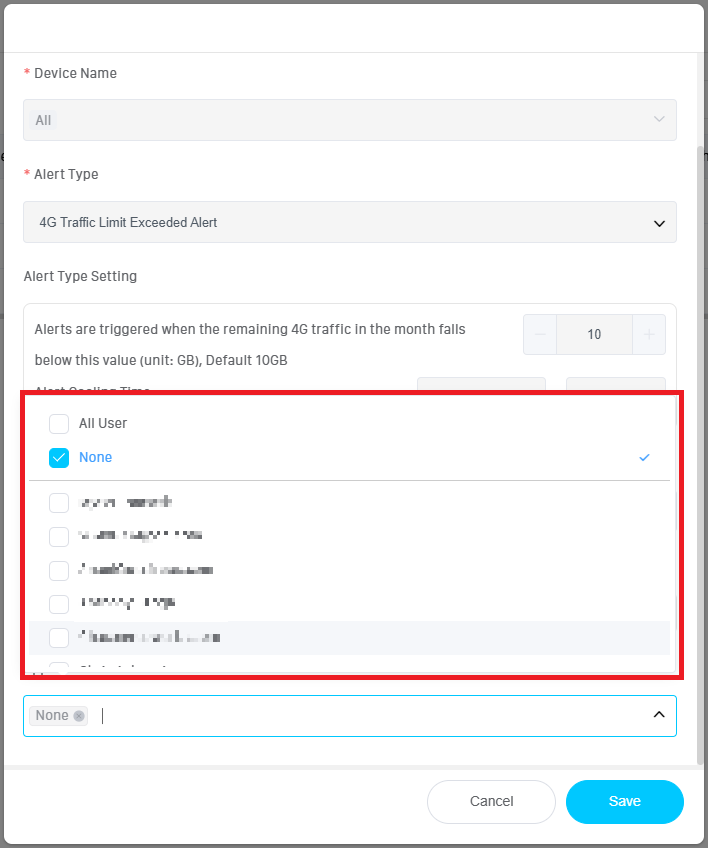The height and width of the screenshot is (848, 708).
Task: Tick the highlighted fifth blurred user checkbox
Action: tap(59, 637)
